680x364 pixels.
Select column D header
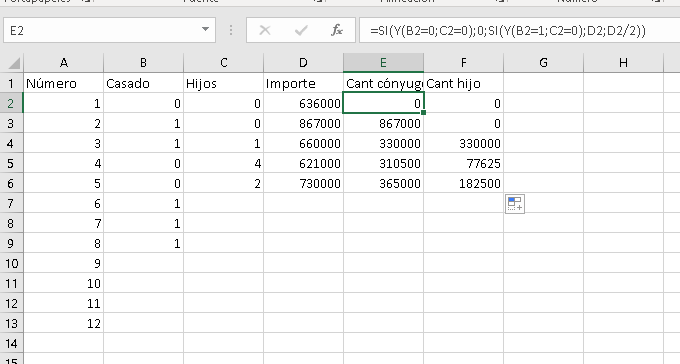303,63
